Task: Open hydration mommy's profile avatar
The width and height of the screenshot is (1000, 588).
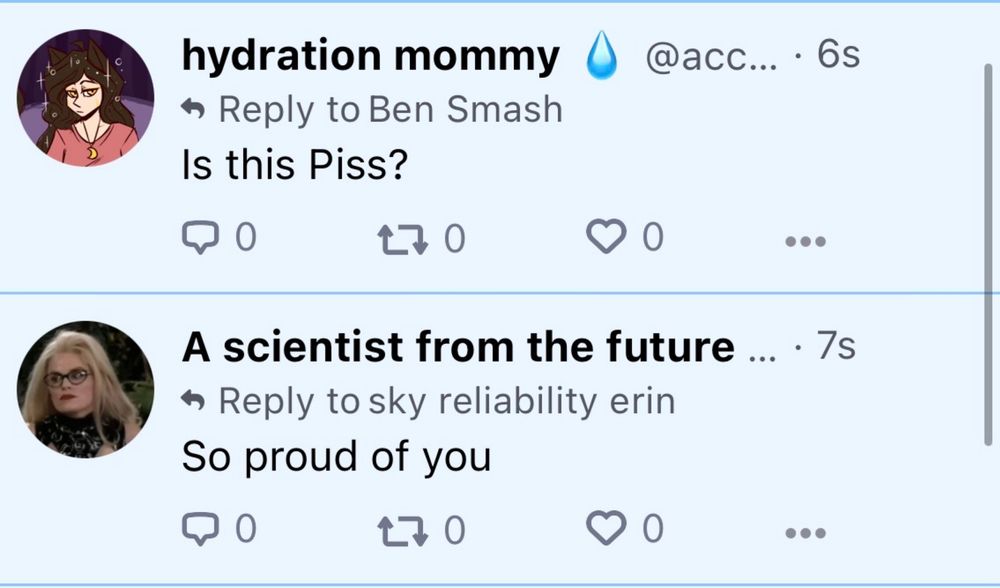Action: (85, 98)
